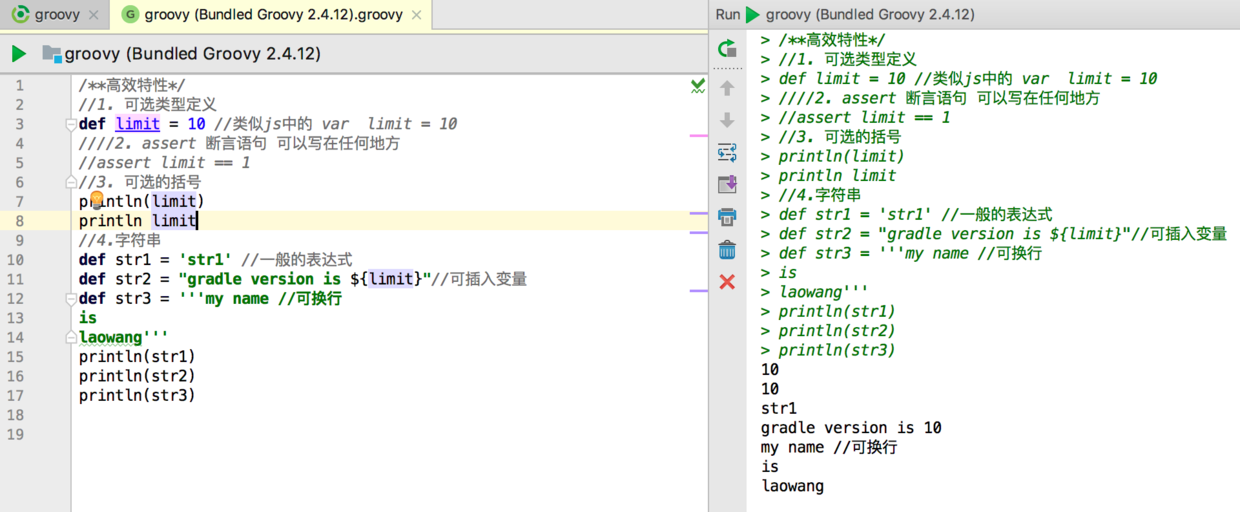Click the 'str1' output line in console
The height and width of the screenshot is (512, 1240).
(779, 408)
